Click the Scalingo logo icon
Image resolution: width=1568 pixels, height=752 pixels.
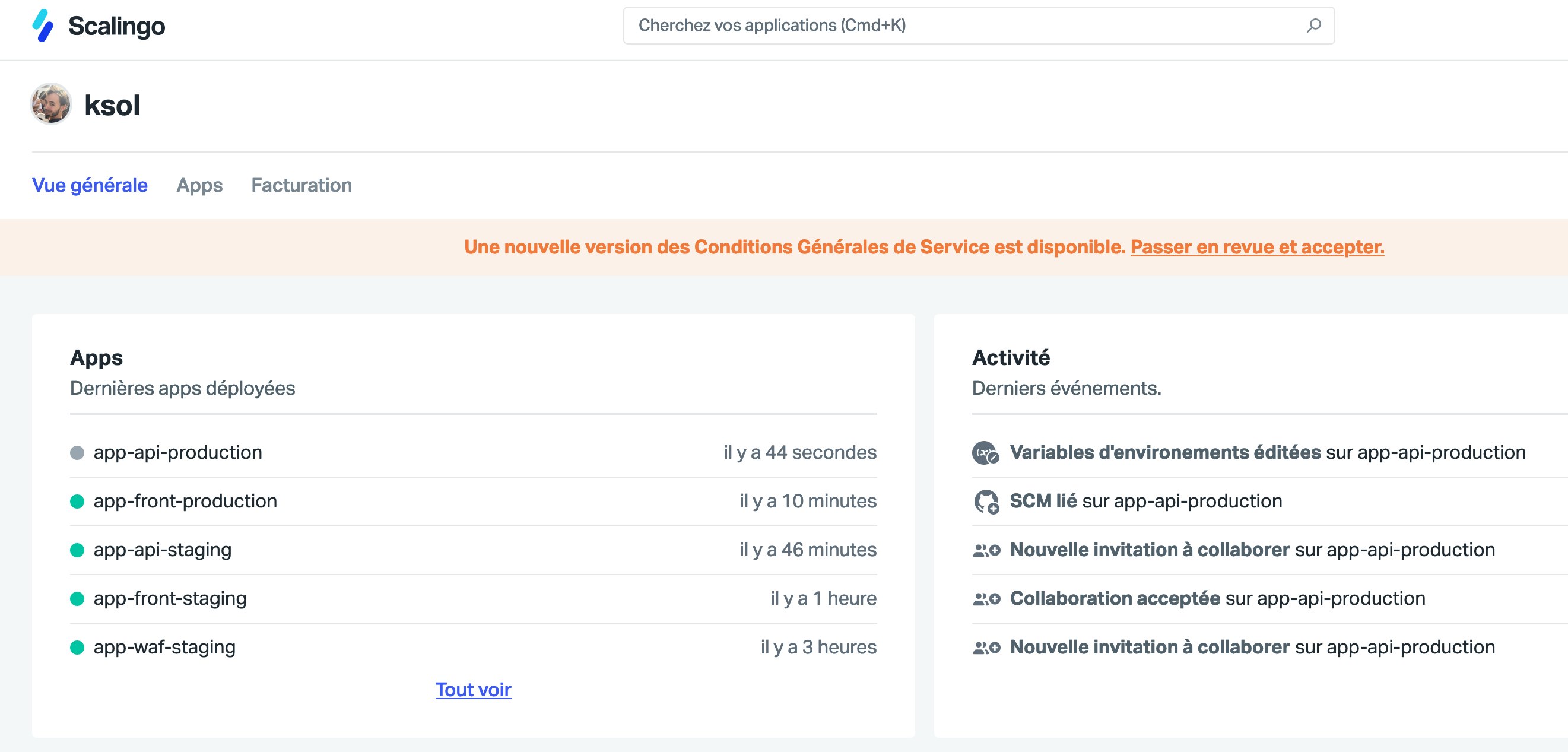point(43,26)
